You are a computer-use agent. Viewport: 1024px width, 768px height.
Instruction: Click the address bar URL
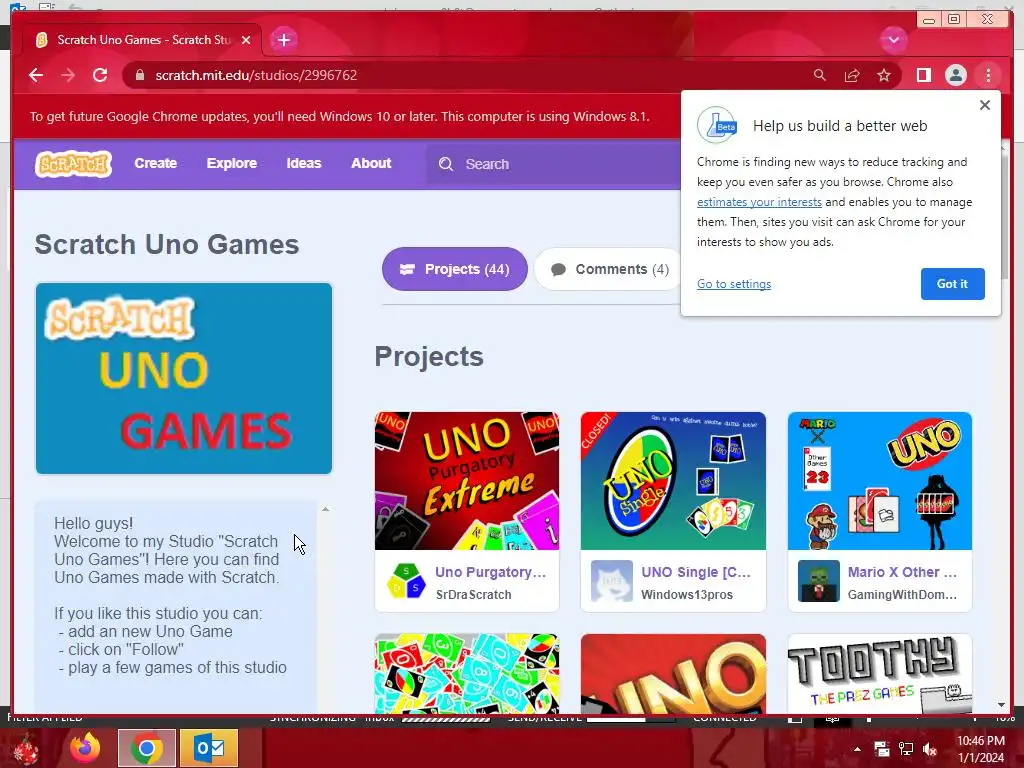coord(256,75)
